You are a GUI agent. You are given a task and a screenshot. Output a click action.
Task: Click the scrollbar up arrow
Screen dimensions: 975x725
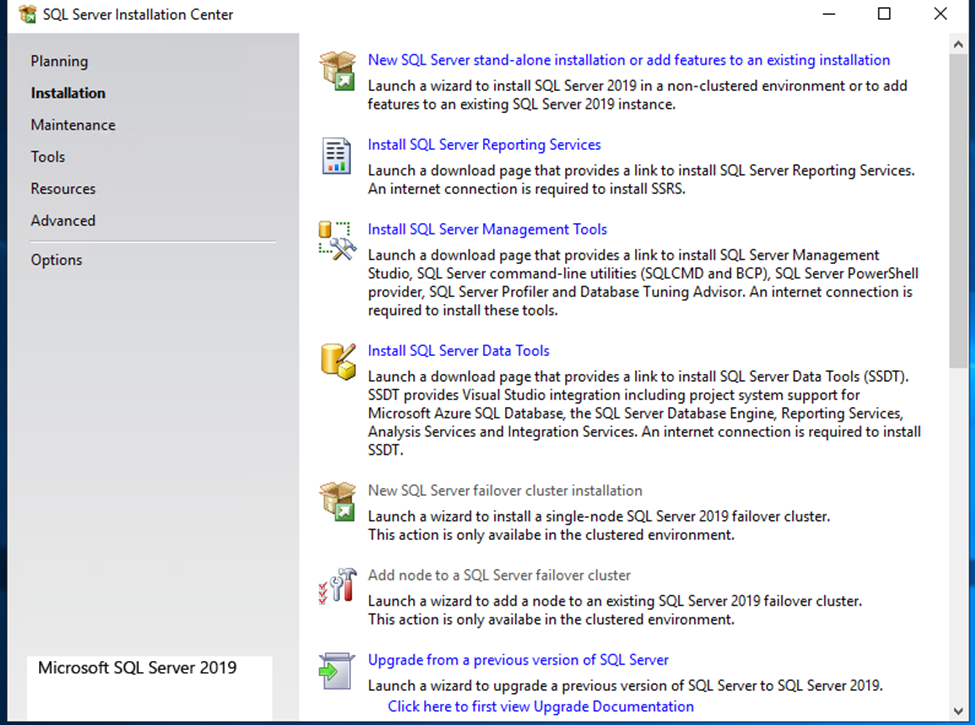(x=958, y=44)
